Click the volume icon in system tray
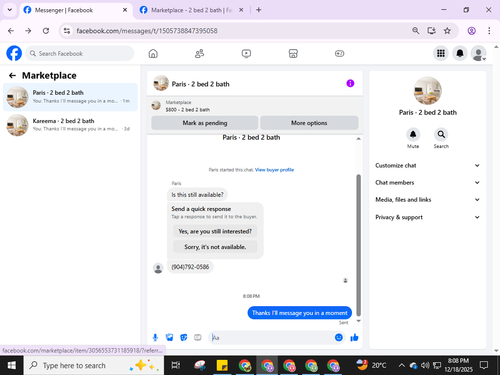The height and width of the screenshot is (375, 500). (x=425, y=365)
